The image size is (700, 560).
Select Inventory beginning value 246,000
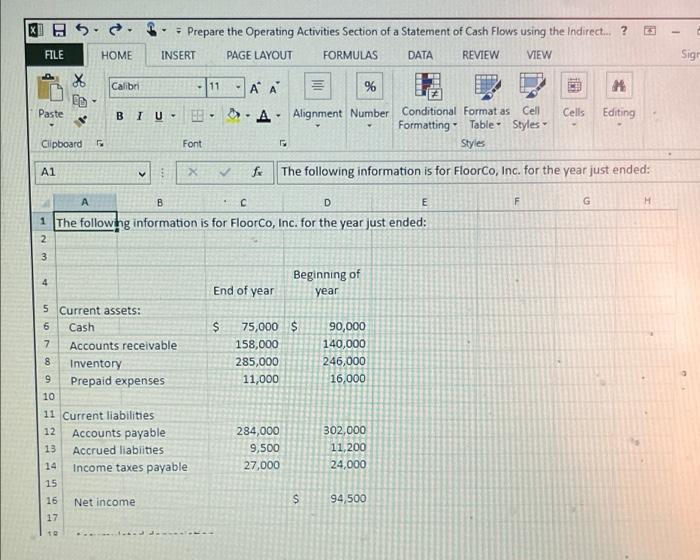(x=329, y=361)
